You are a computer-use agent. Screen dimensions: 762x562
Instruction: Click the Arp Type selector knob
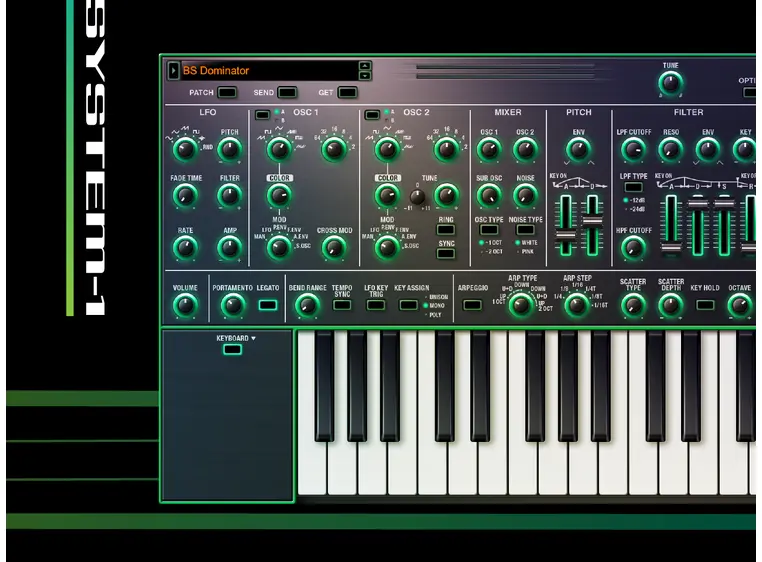coord(520,305)
